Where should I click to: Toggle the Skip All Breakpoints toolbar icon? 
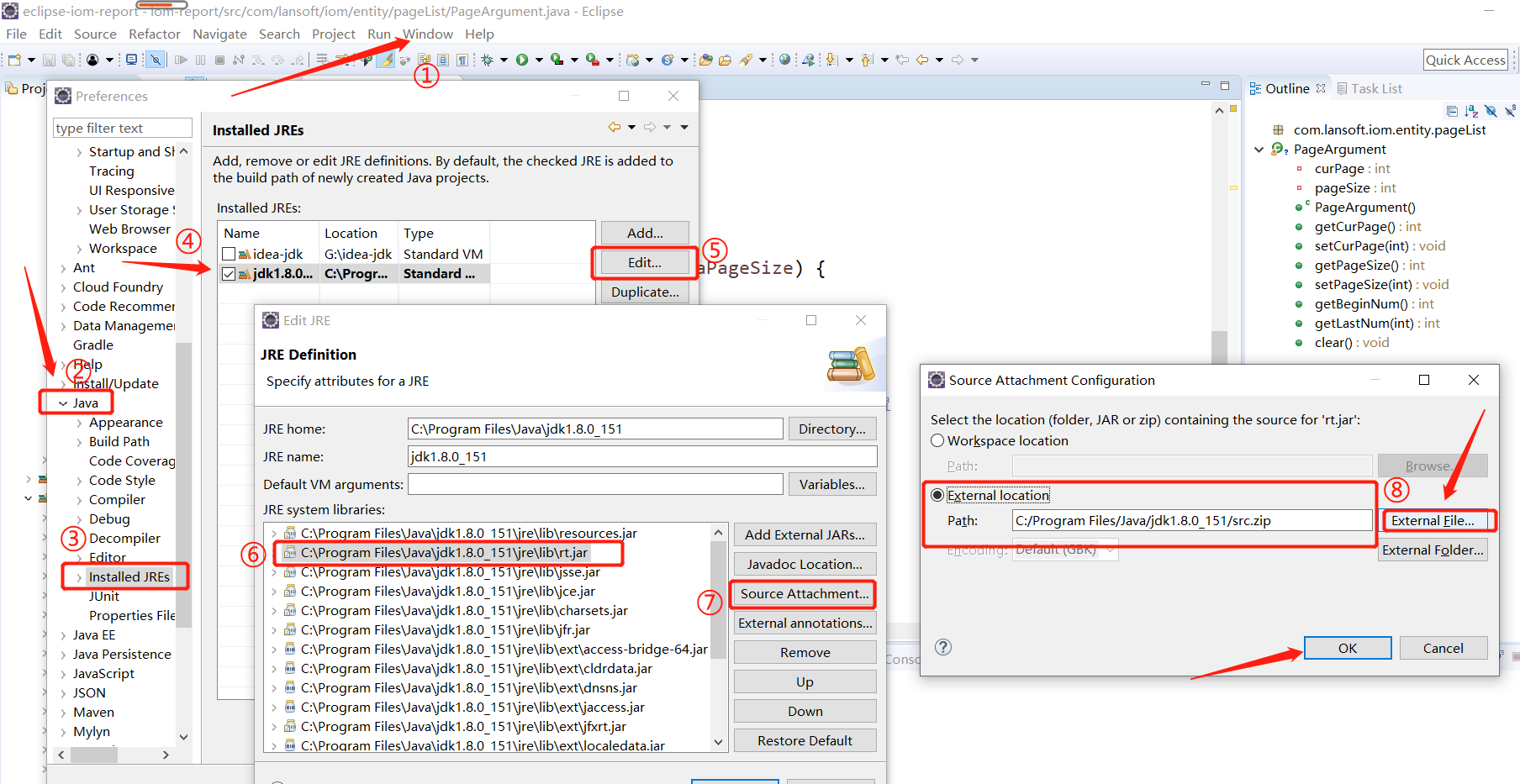point(156,60)
